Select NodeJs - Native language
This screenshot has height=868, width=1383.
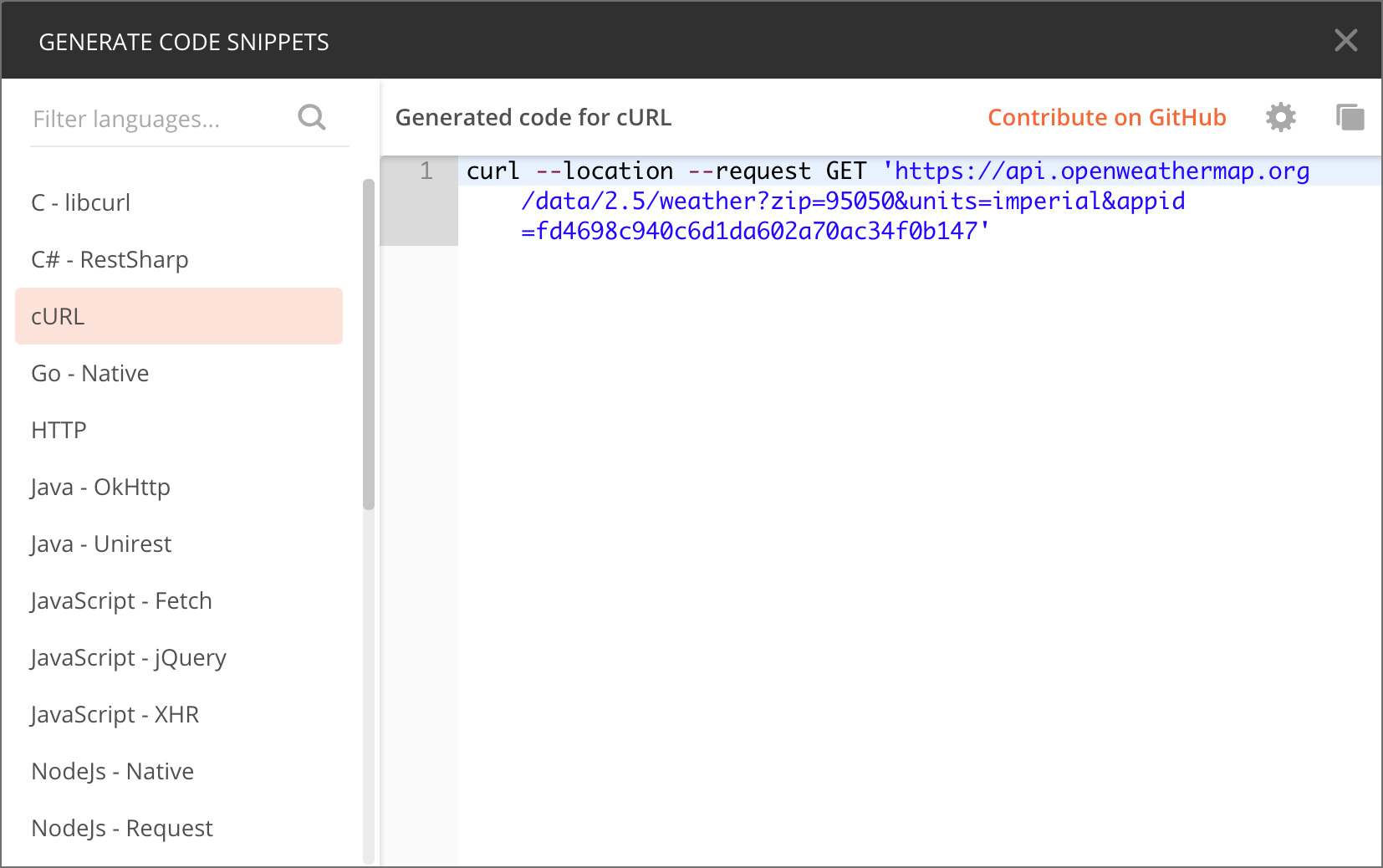pyautogui.click(x=112, y=771)
